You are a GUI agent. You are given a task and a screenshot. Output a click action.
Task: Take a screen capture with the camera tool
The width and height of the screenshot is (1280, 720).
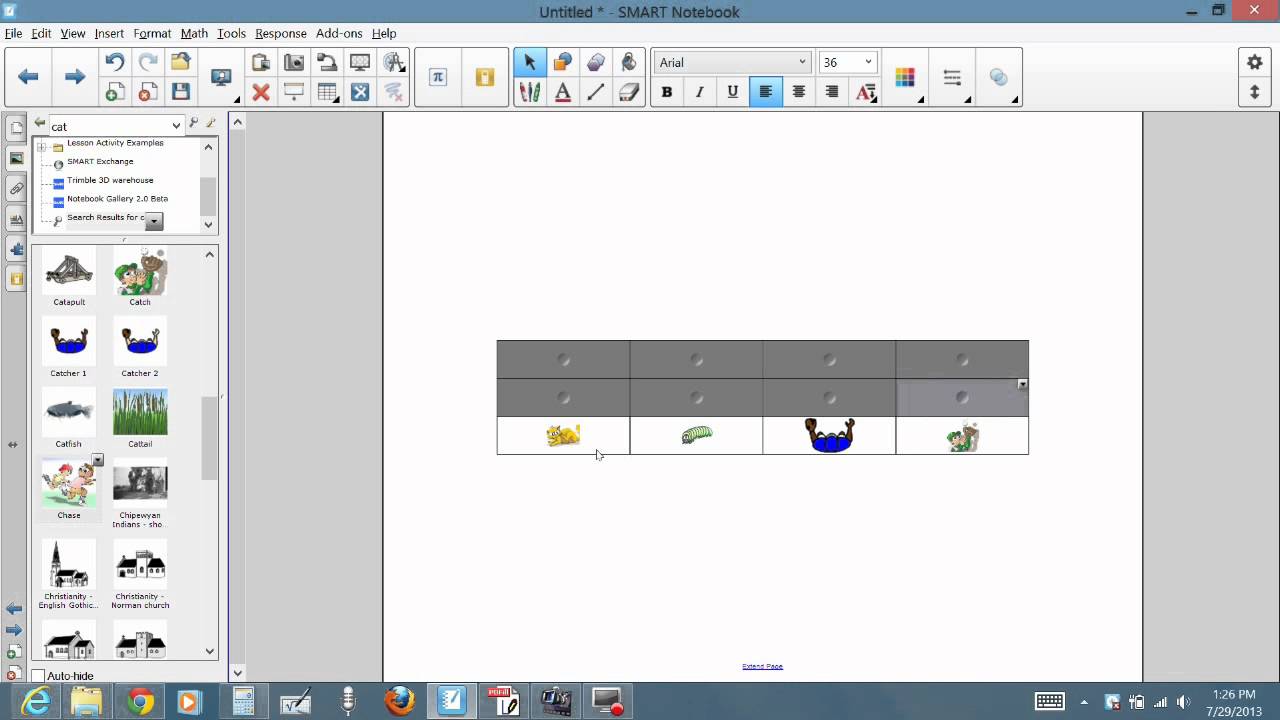(293, 62)
